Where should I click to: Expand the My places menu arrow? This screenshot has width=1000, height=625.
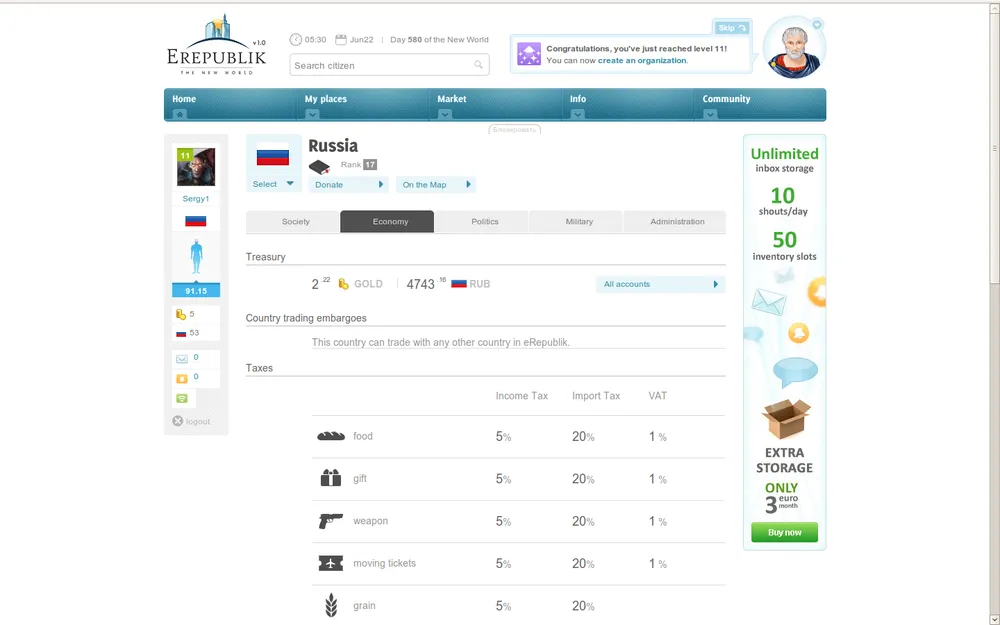coord(312,114)
